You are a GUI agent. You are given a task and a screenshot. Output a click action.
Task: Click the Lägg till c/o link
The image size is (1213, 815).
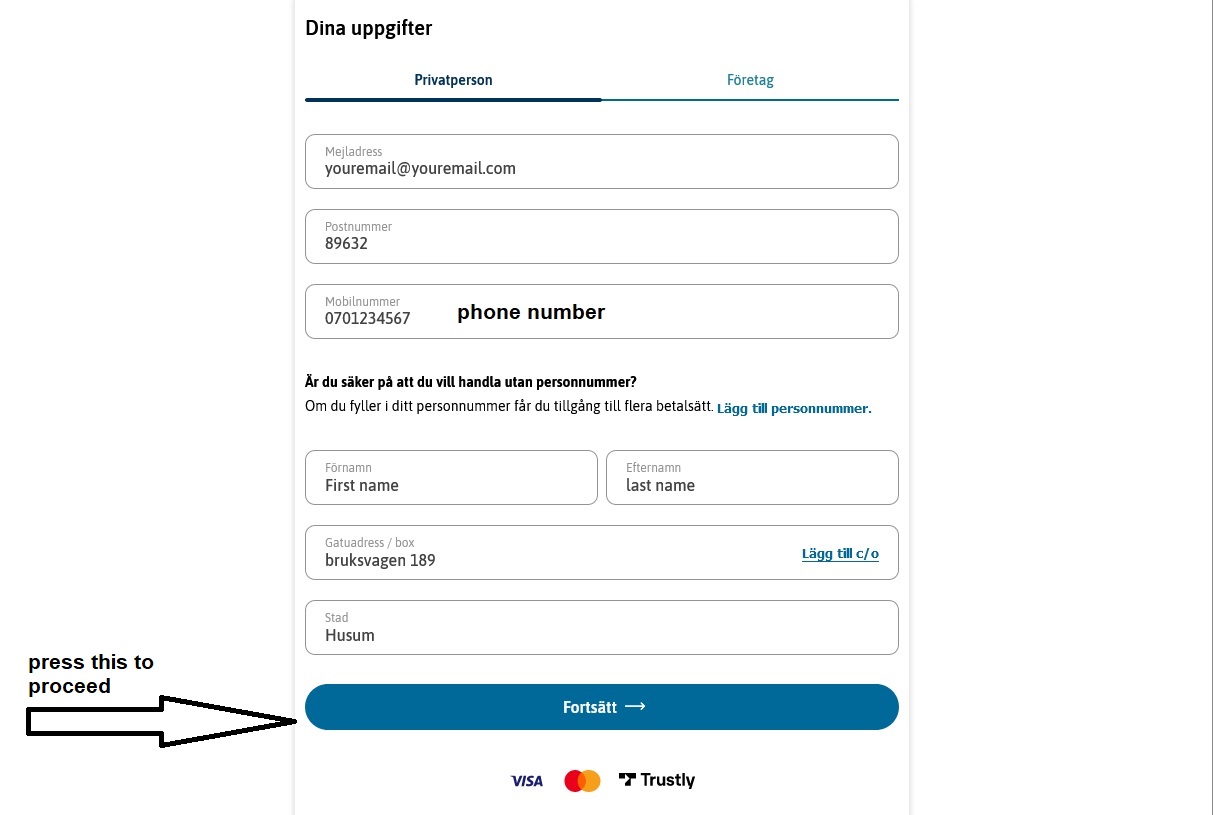[x=840, y=554]
